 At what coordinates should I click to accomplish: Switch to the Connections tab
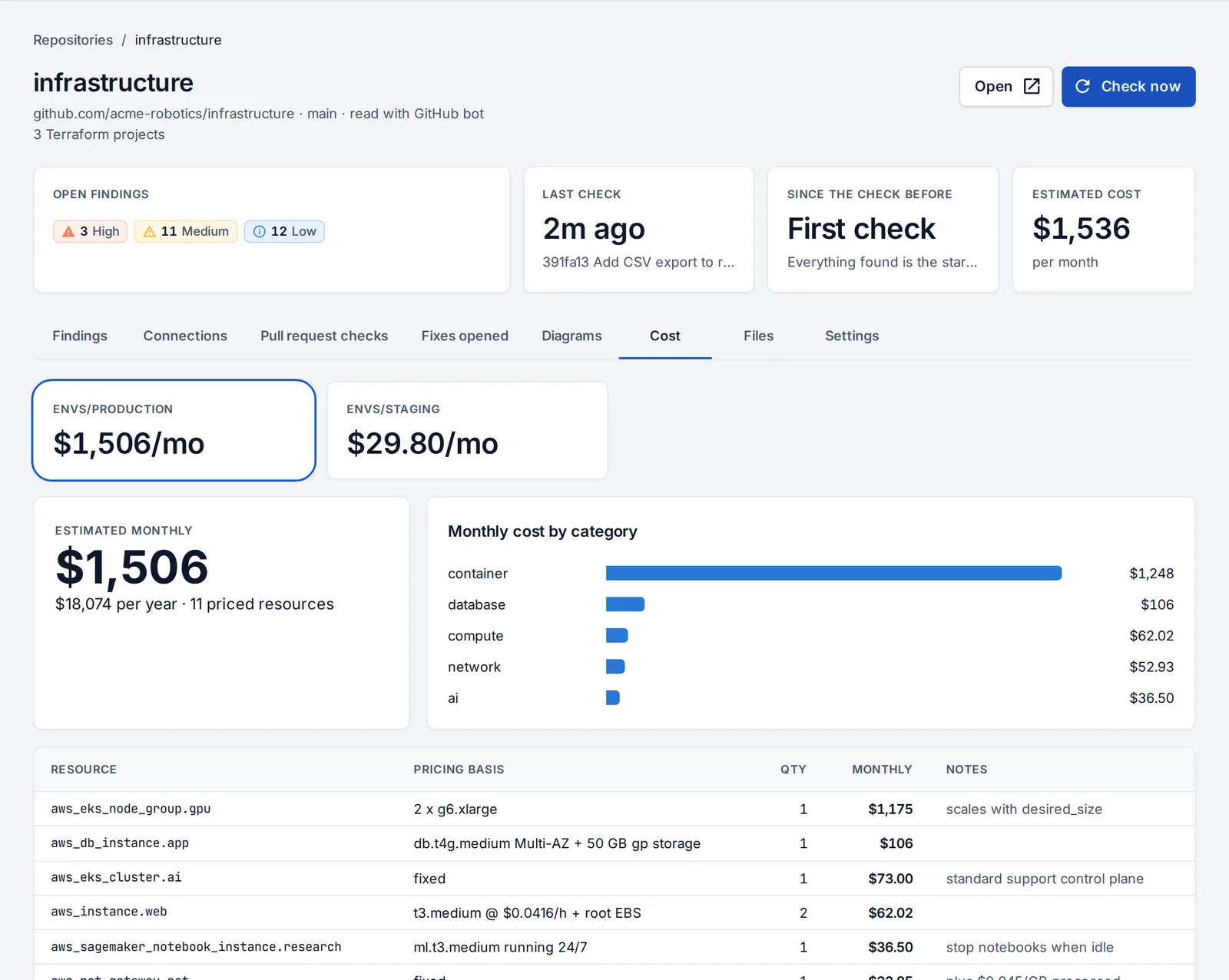tap(185, 336)
